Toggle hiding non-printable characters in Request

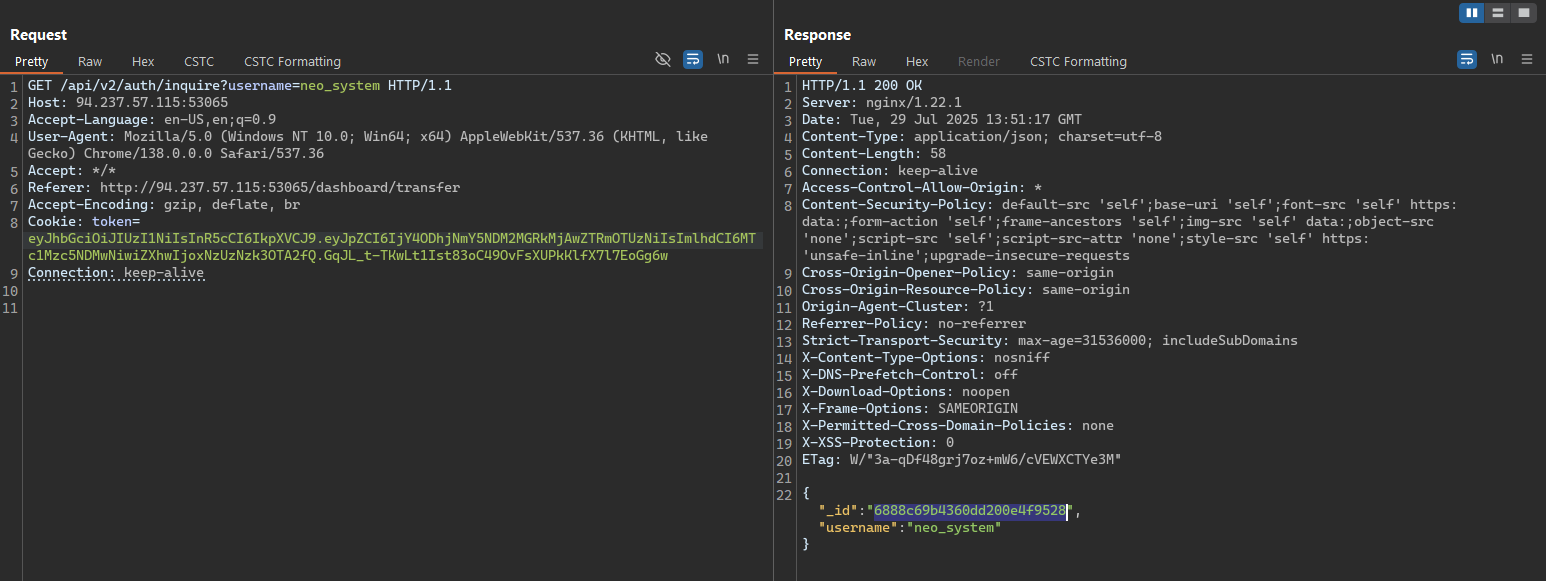(662, 60)
